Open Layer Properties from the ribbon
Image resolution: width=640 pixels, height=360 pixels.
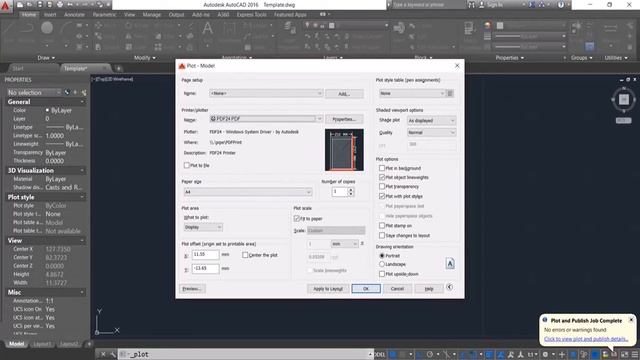click(290, 28)
